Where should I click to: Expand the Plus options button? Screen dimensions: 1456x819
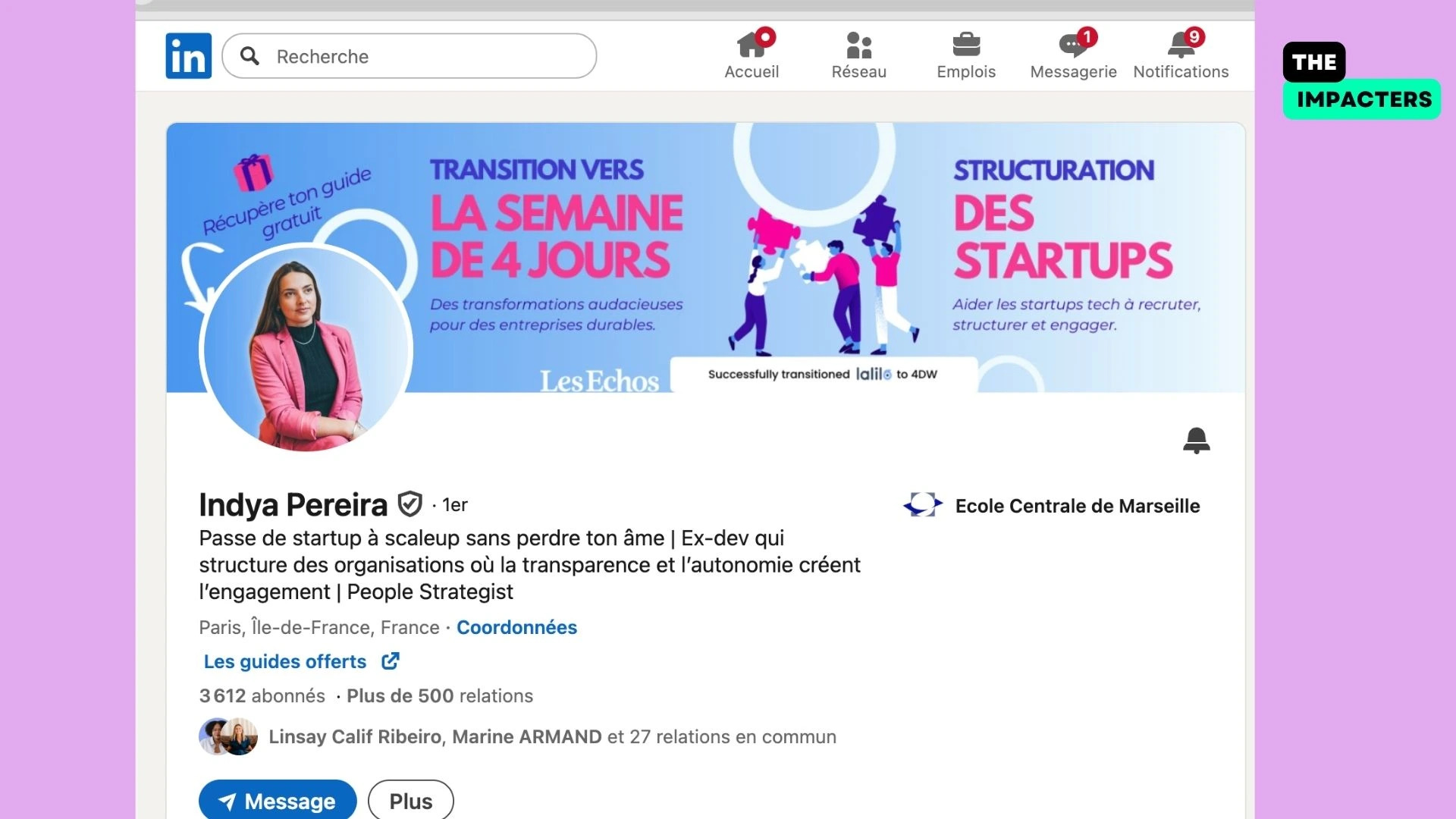click(x=411, y=800)
